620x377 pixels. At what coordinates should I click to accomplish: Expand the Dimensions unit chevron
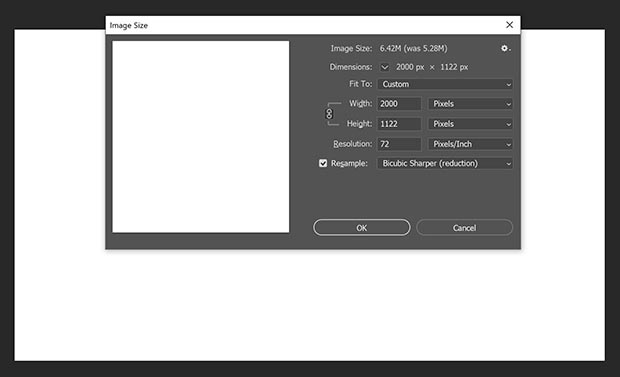click(384, 67)
